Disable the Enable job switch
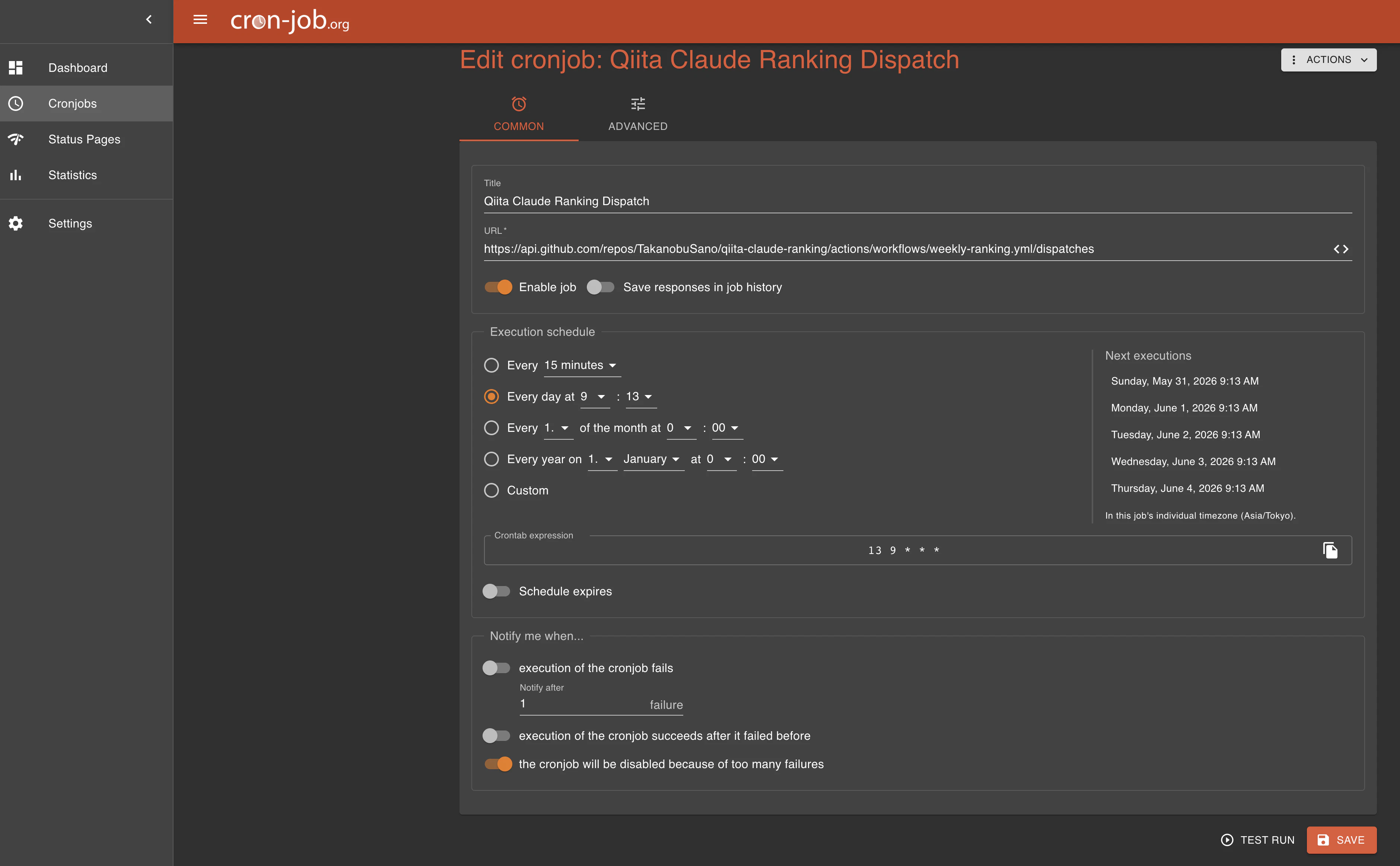The image size is (1400, 866). click(498, 287)
